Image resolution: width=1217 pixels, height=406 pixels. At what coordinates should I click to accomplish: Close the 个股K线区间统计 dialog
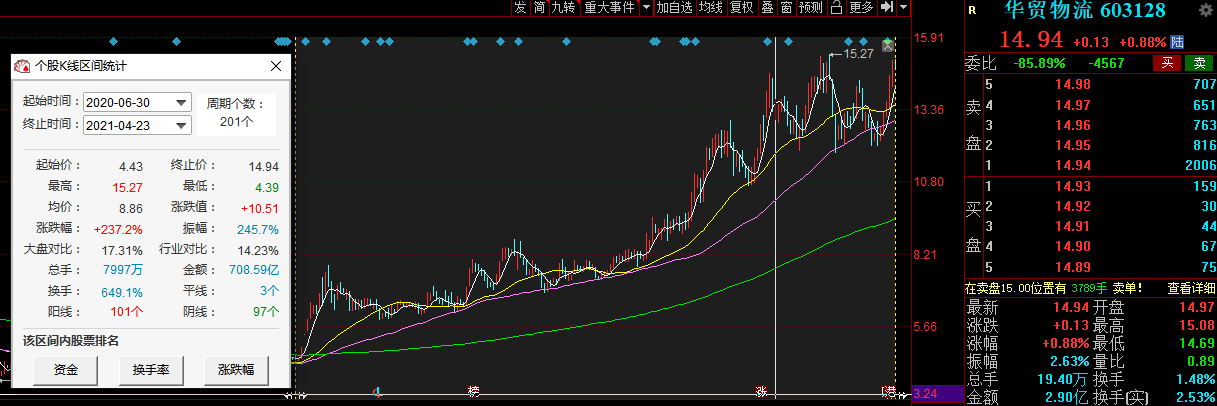point(276,66)
